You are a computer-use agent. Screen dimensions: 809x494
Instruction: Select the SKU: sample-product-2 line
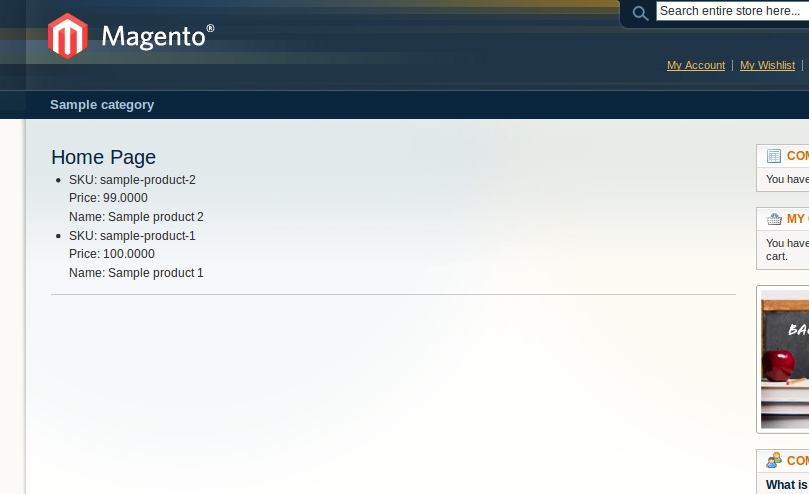click(132, 180)
